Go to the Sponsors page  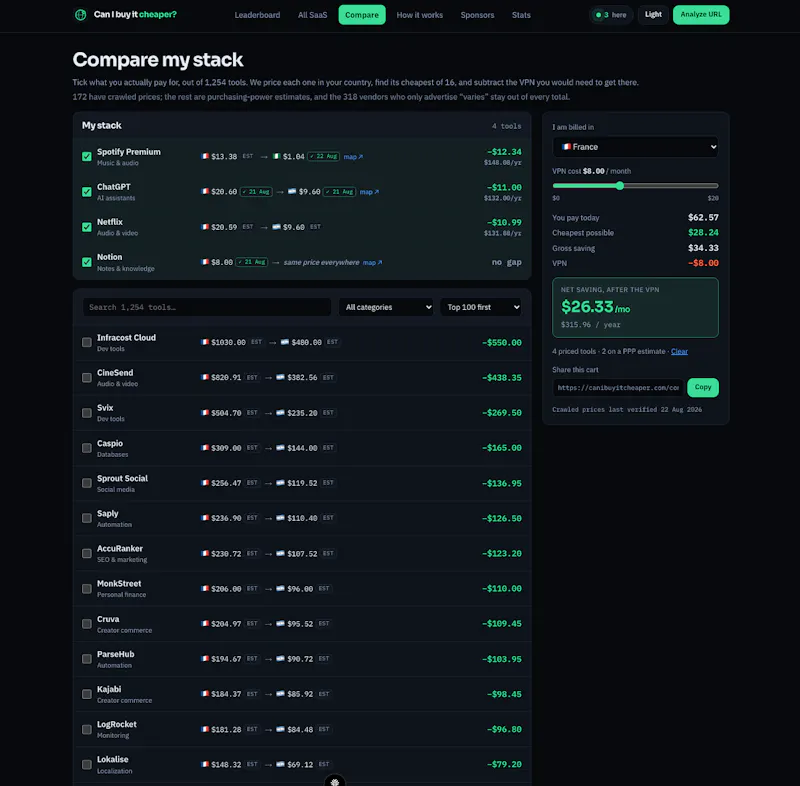pyautogui.click(x=477, y=15)
